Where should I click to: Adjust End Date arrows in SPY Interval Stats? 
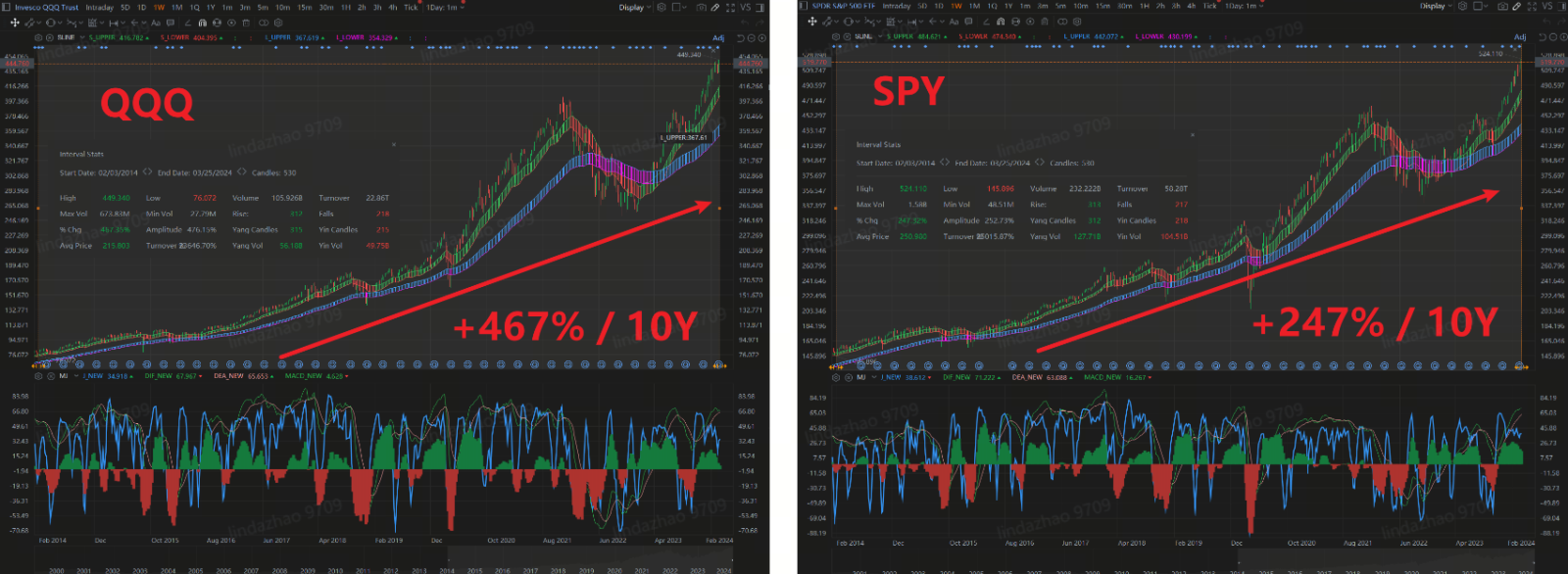1040,162
